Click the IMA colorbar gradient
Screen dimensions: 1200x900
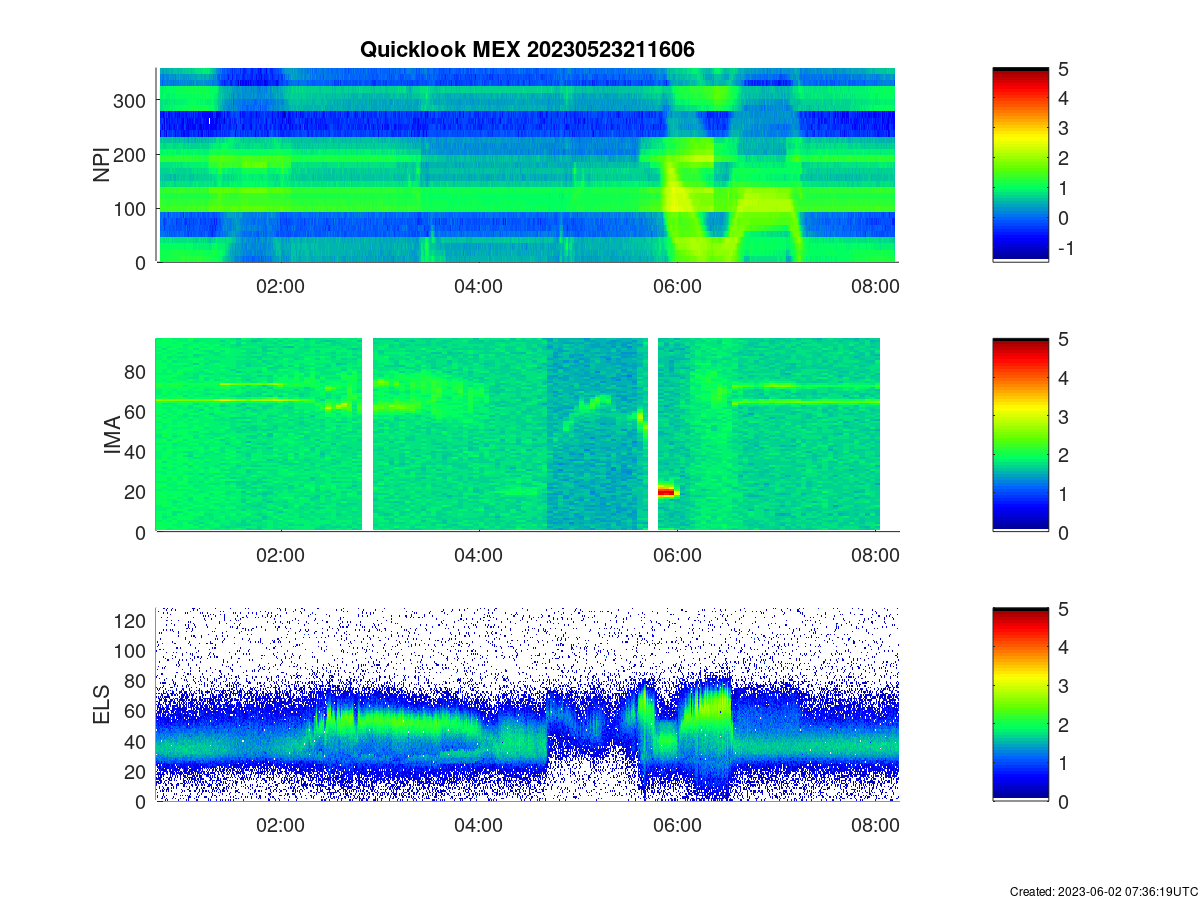(x=1020, y=435)
